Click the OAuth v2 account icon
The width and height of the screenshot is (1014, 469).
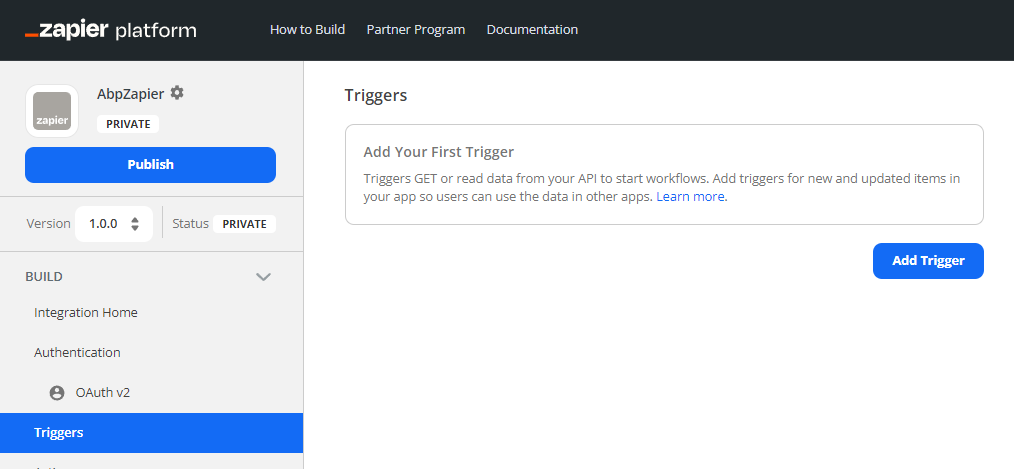57,393
